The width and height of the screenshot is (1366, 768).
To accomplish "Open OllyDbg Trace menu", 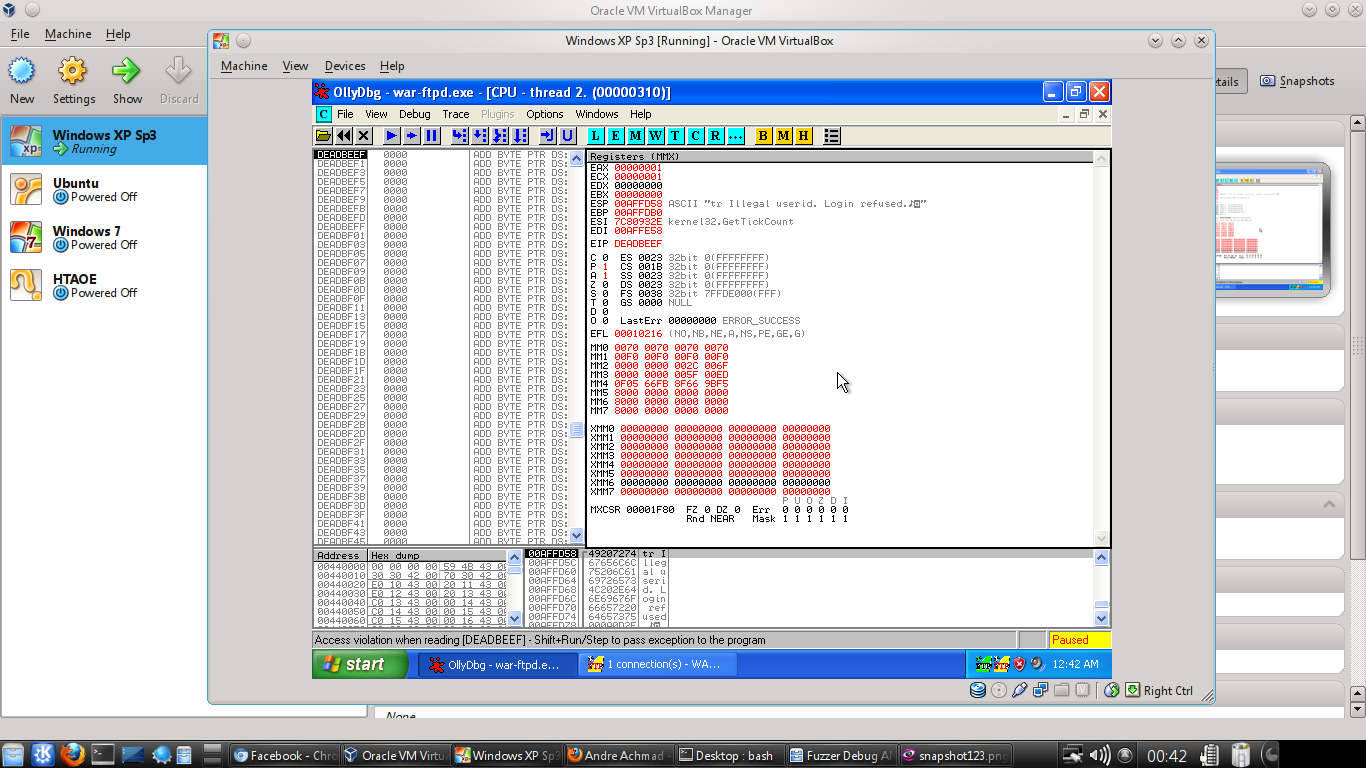I will click(456, 114).
